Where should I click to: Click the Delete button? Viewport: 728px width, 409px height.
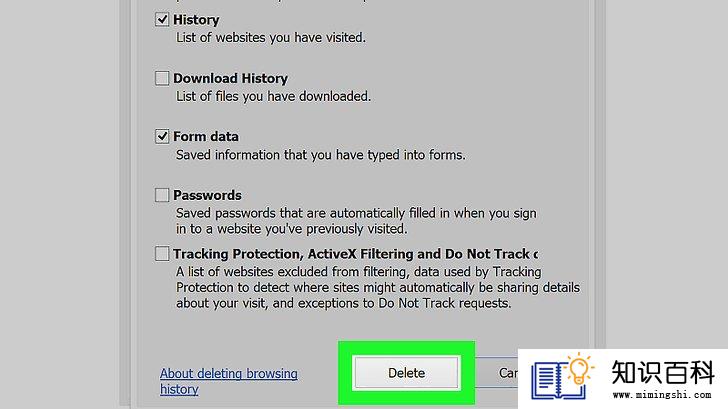click(x=406, y=372)
